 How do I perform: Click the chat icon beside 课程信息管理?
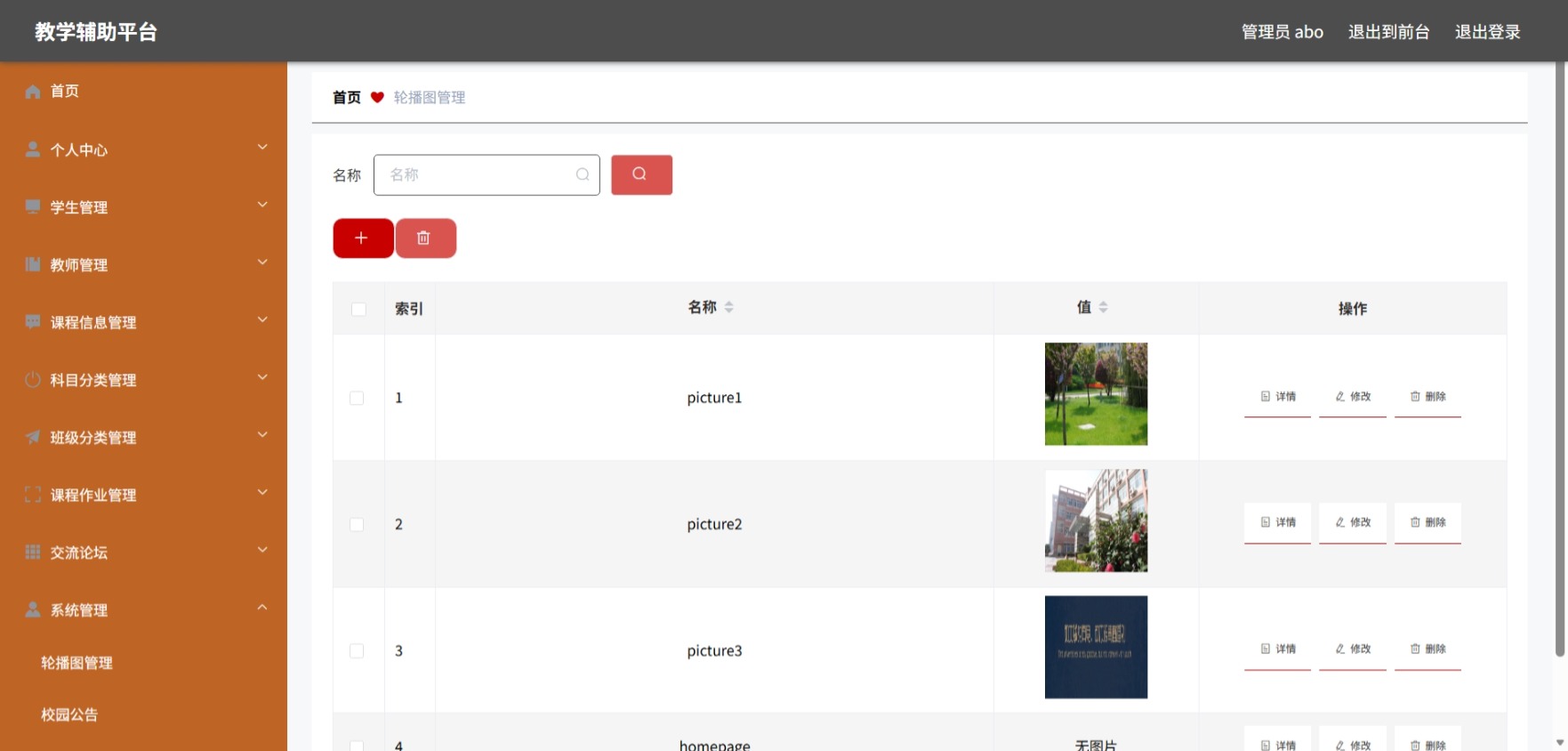click(33, 322)
